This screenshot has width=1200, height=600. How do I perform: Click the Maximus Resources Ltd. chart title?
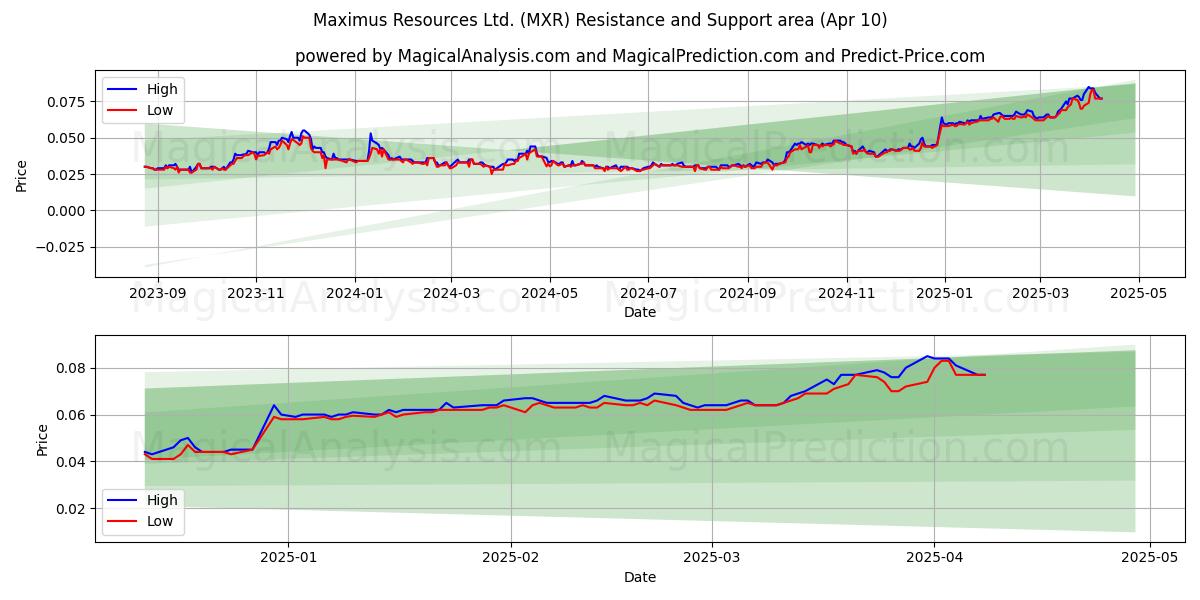click(599, 20)
